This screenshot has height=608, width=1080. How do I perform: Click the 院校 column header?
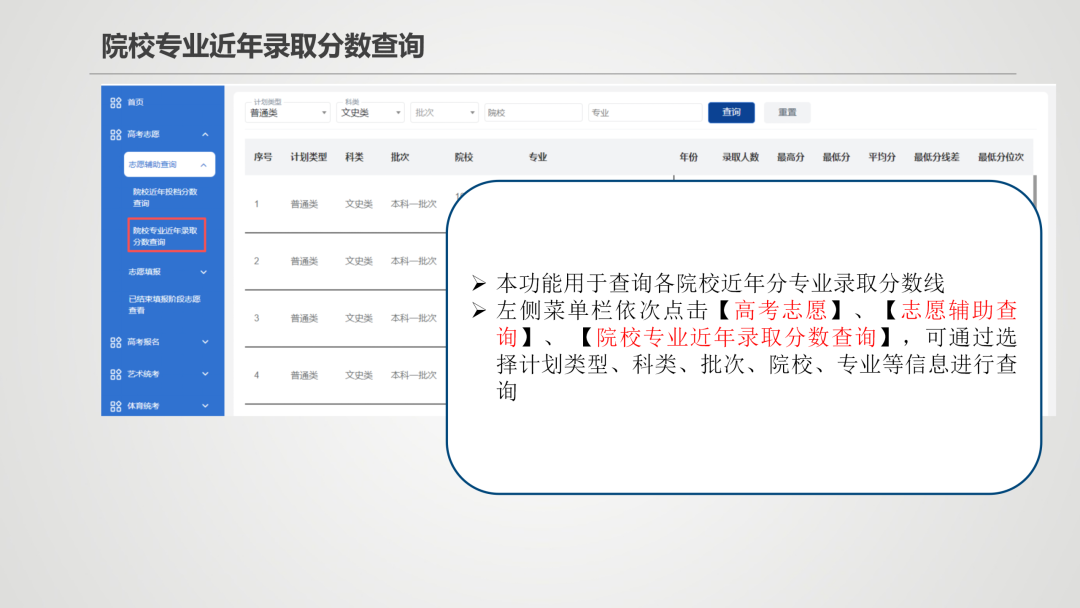[x=464, y=157]
